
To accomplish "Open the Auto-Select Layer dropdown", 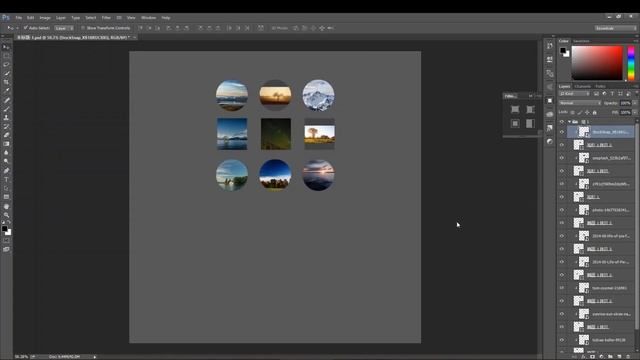I will coord(64,28).
